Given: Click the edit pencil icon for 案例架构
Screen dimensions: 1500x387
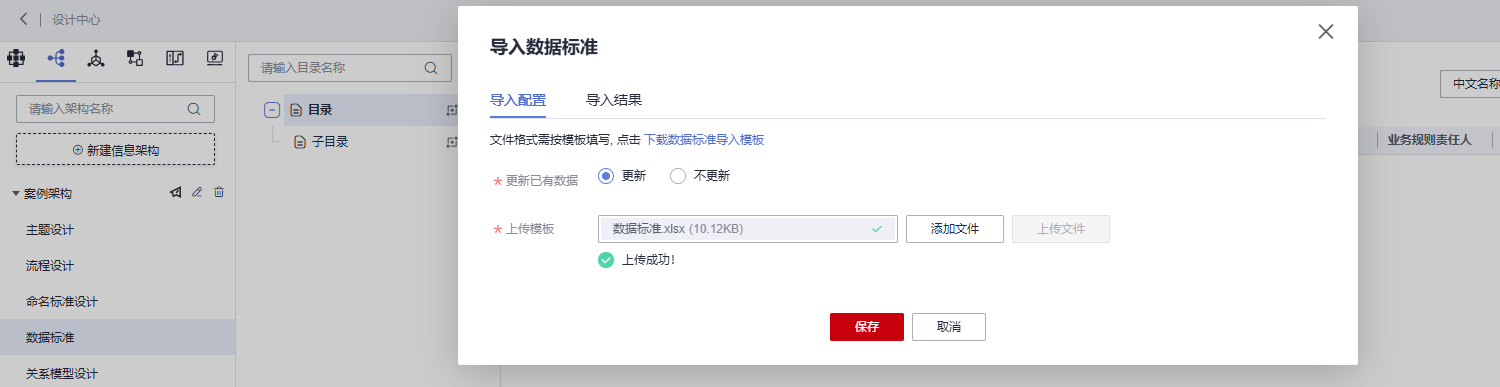Looking at the screenshot, I should coord(197,192).
